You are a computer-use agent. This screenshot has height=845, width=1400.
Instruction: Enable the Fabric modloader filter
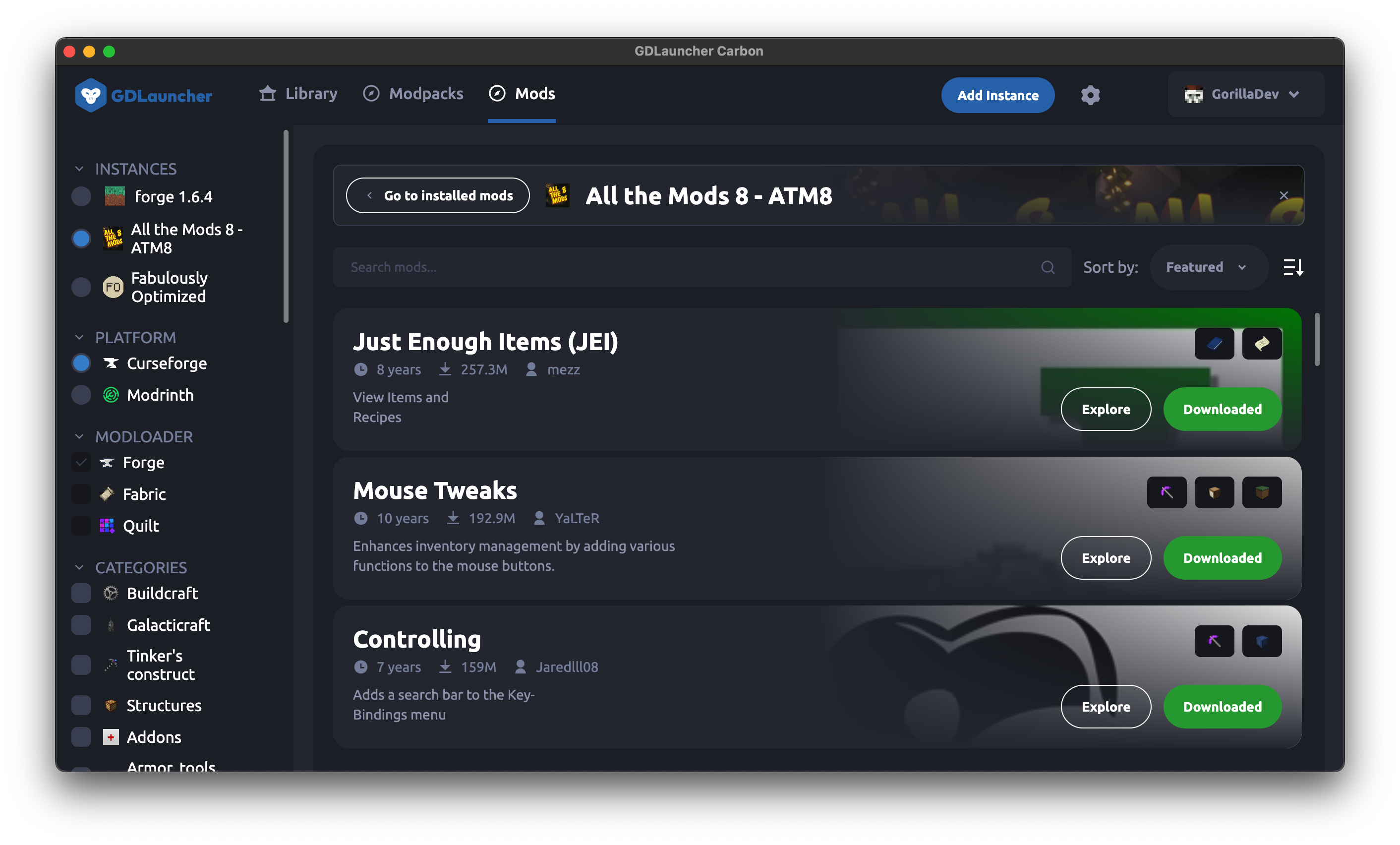(x=83, y=494)
